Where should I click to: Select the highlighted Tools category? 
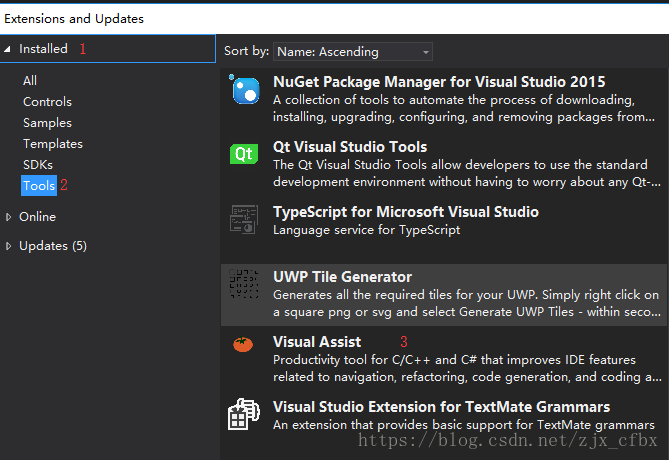pos(39,186)
